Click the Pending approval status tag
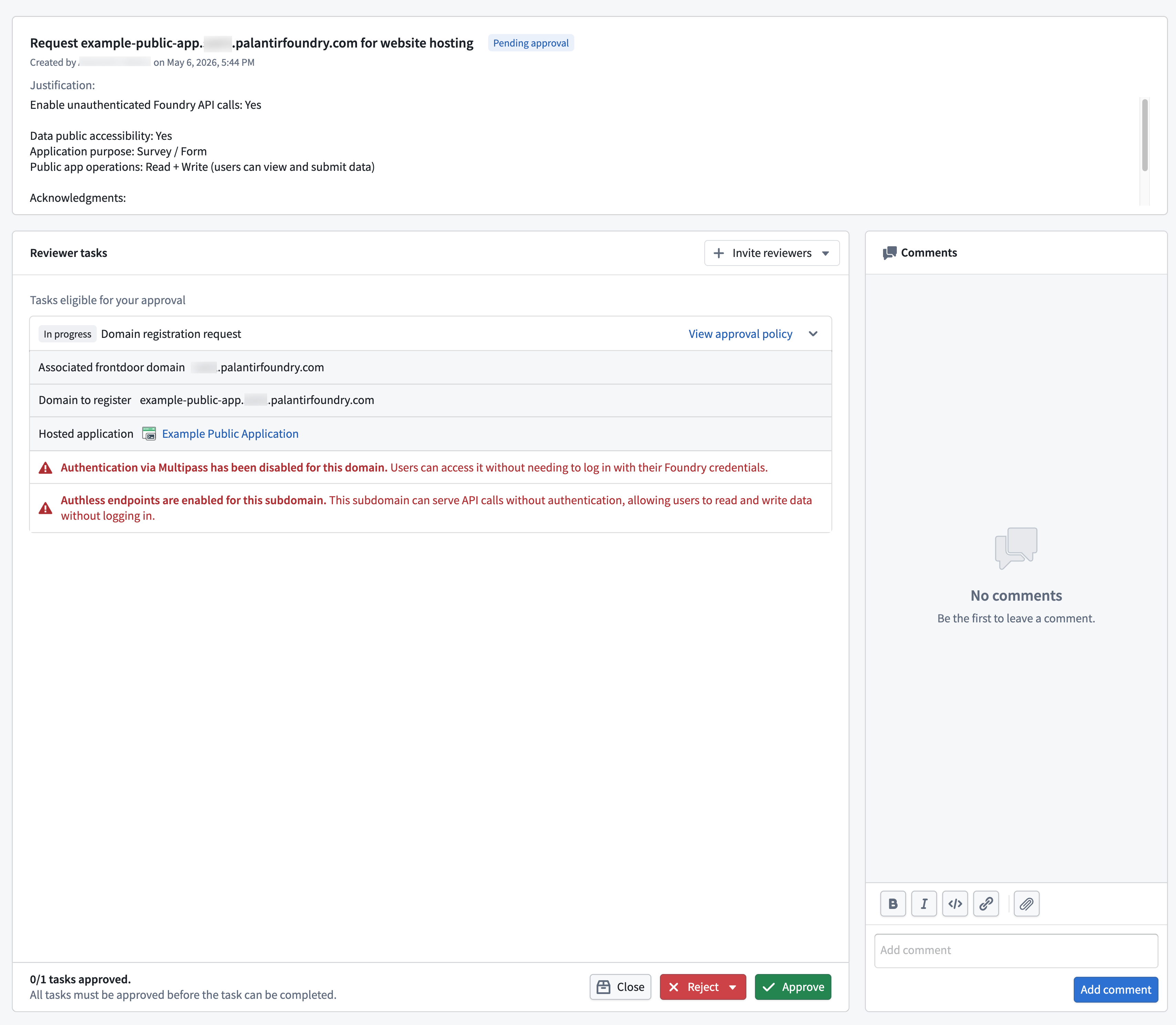Screen dimensions: 1176x1025 click(531, 43)
